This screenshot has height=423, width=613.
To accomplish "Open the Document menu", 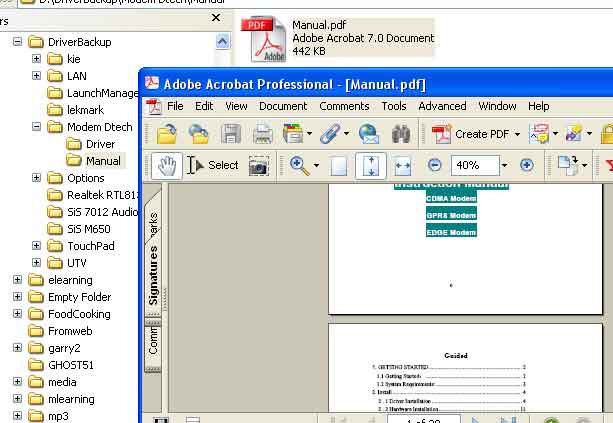I will (x=283, y=106).
